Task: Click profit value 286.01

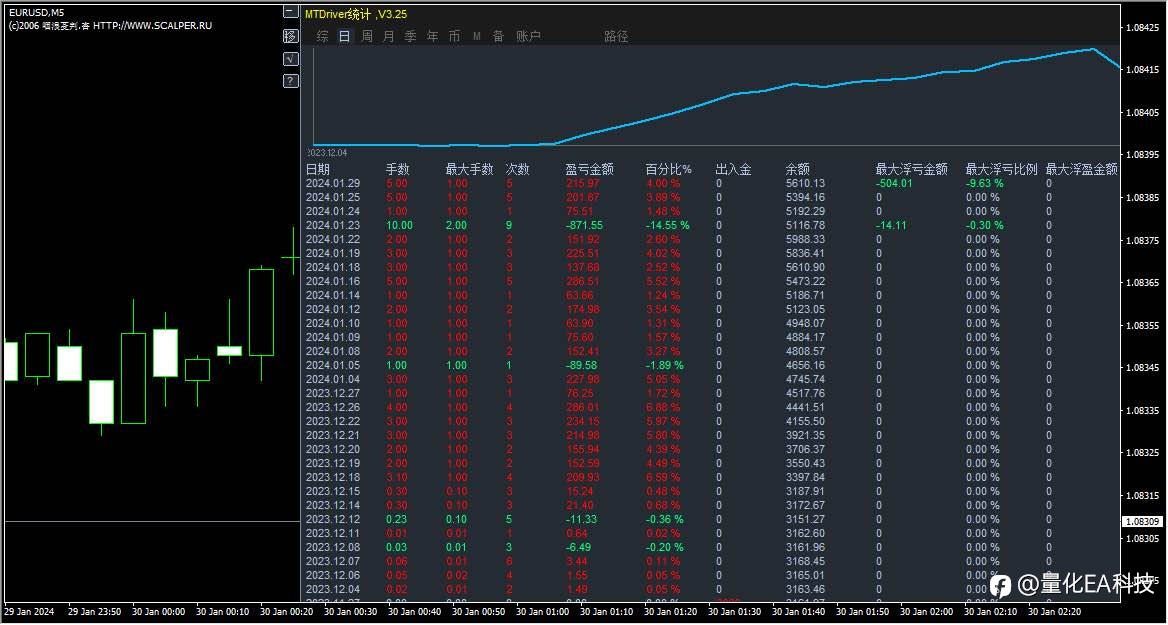Action: pyautogui.click(x=583, y=407)
